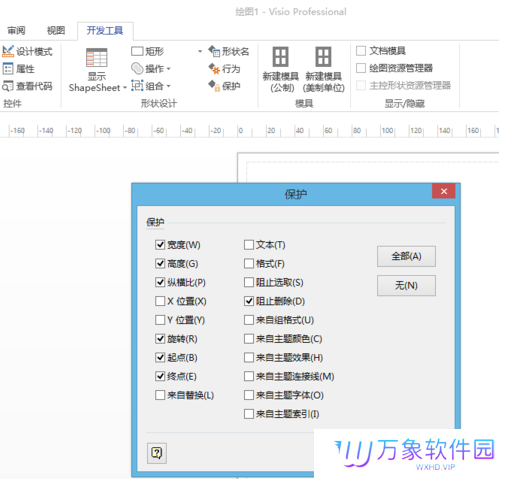The height and width of the screenshot is (479, 514).
Task: Click the None 无(N) button
Action: 406,285
